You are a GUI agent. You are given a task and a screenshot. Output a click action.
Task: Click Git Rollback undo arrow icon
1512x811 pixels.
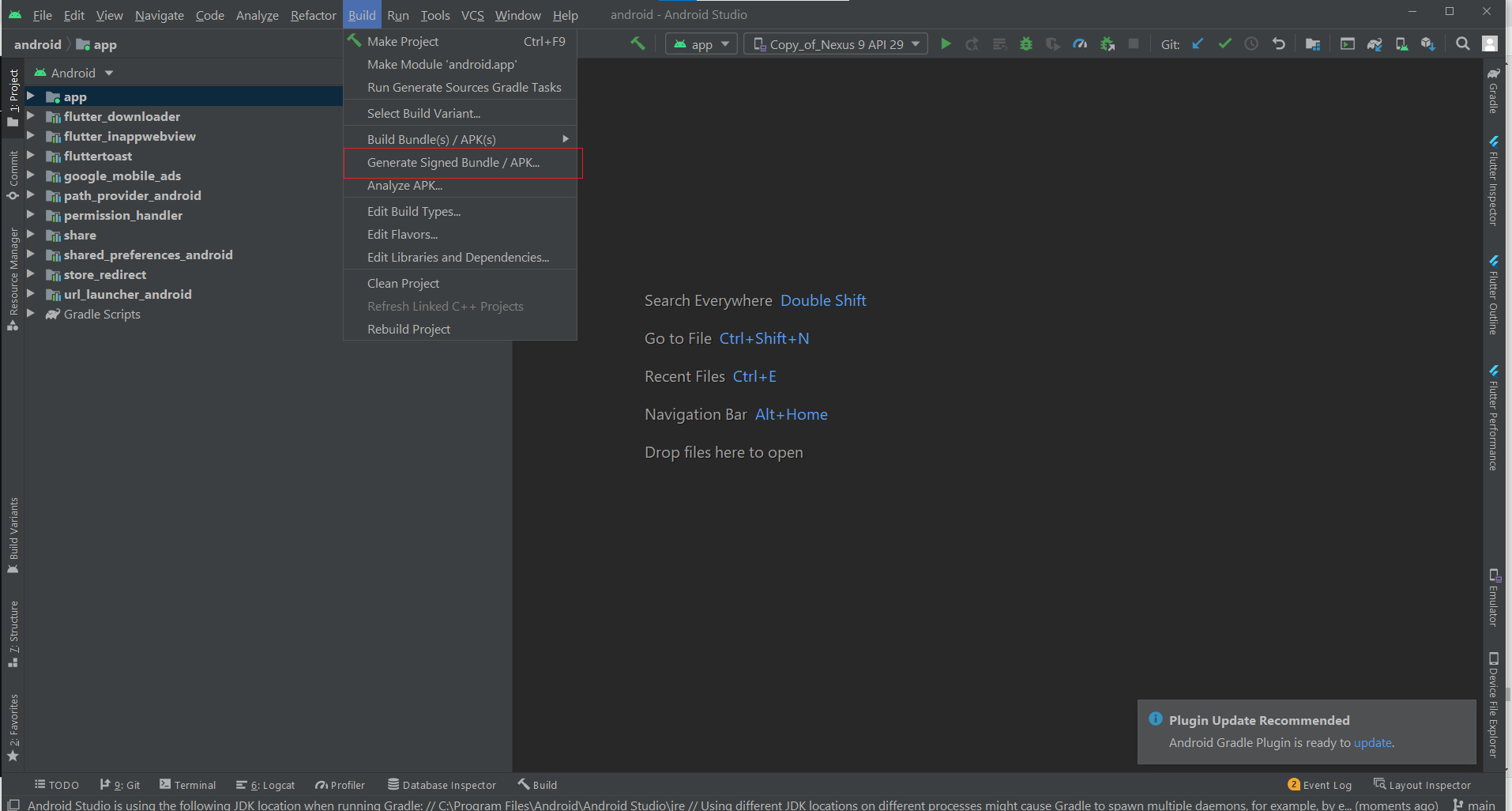1278,44
